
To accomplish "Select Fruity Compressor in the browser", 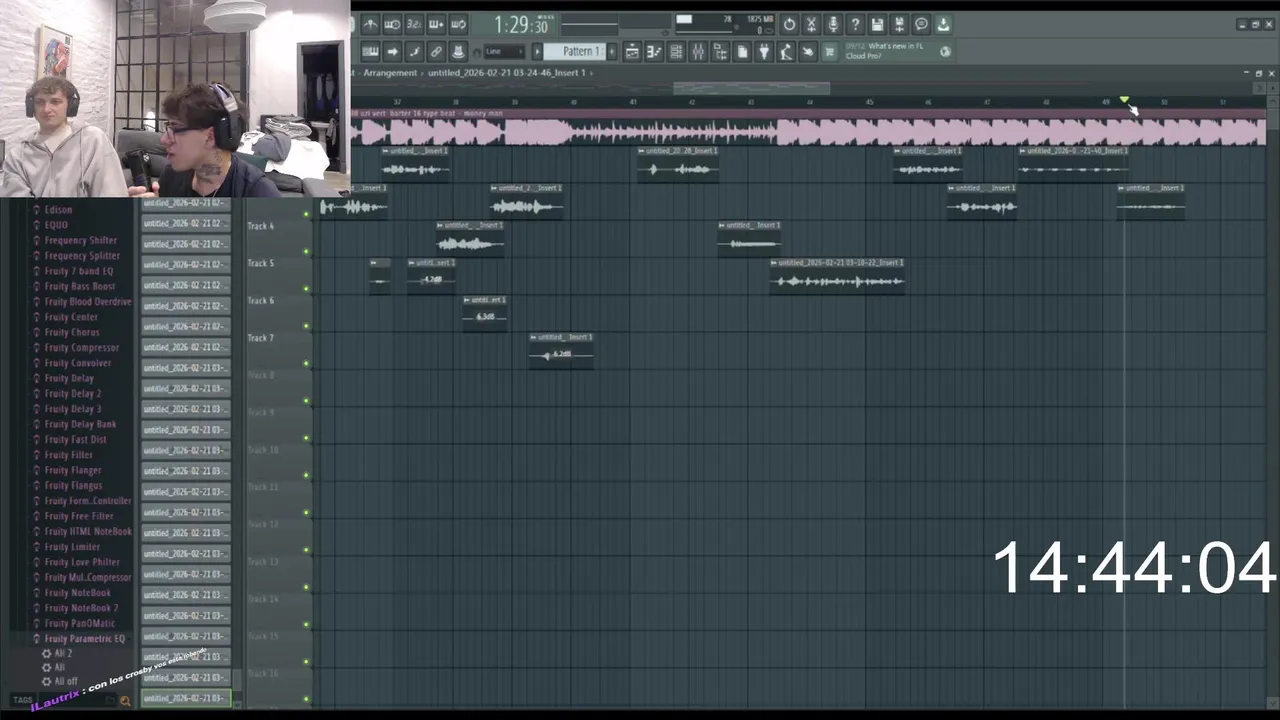I will click(81, 348).
